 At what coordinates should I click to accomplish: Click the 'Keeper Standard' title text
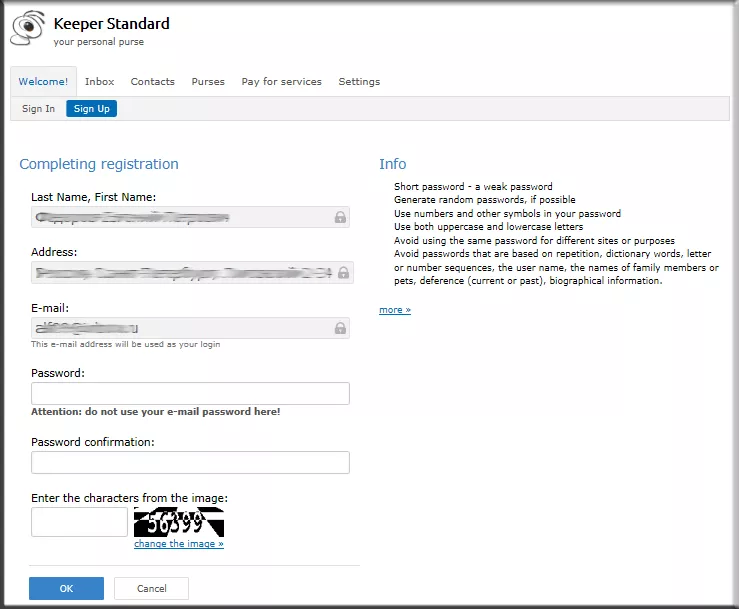point(112,24)
